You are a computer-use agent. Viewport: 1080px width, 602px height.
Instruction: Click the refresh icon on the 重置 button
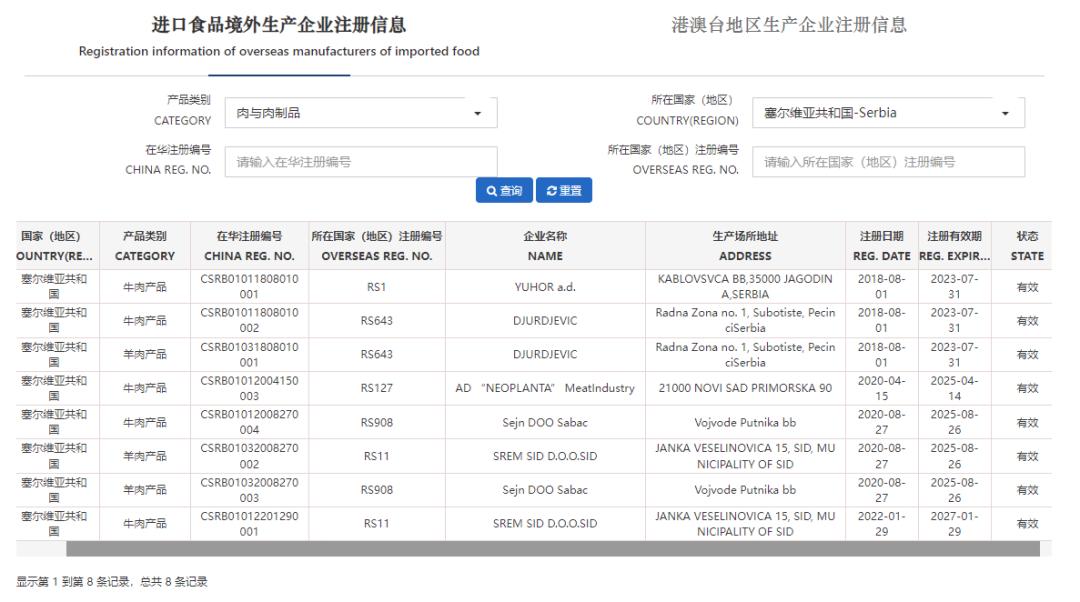point(550,190)
